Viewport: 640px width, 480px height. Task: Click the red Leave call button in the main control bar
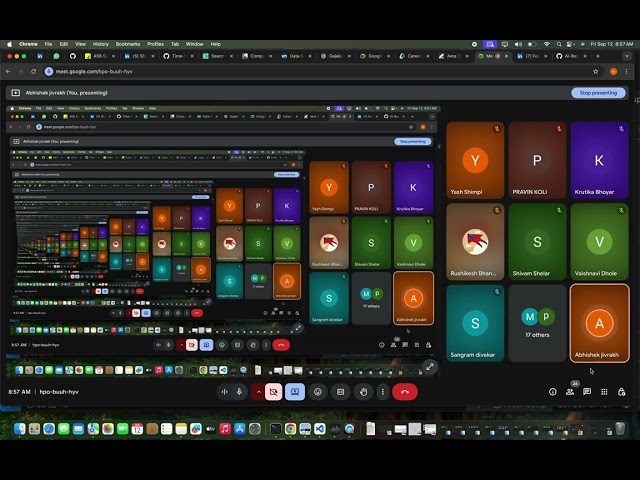click(404, 392)
